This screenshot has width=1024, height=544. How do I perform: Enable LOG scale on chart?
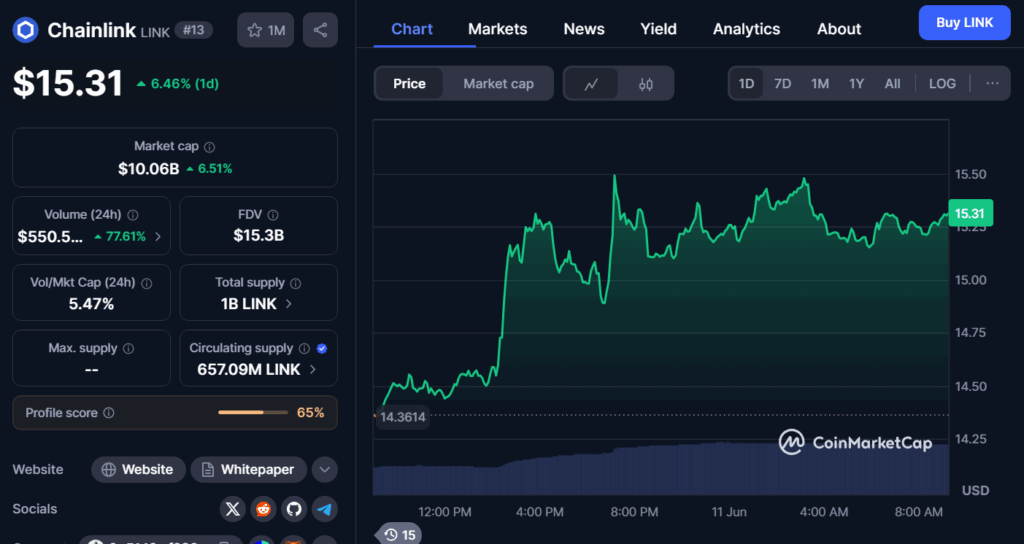tap(942, 84)
